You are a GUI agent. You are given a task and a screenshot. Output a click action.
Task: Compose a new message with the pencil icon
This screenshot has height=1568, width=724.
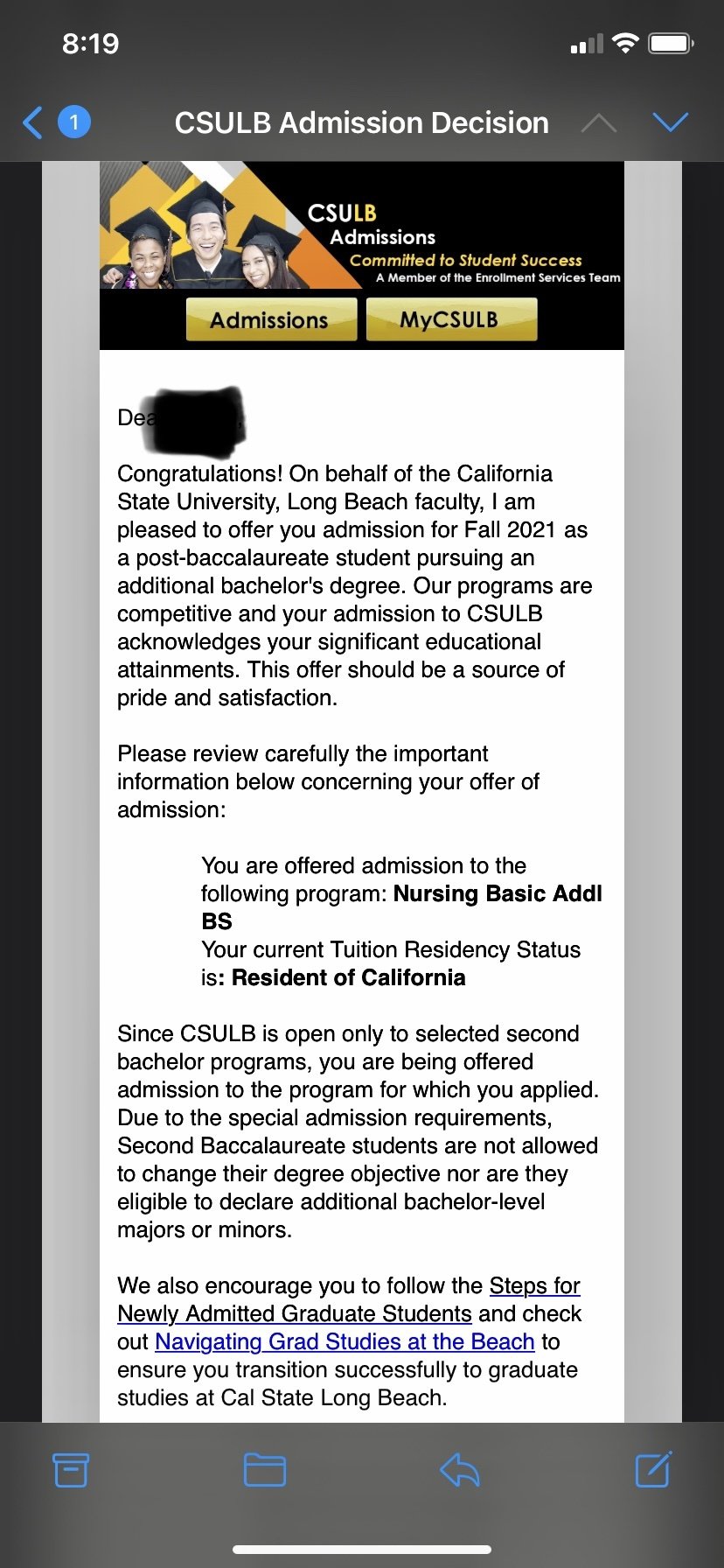(653, 1469)
